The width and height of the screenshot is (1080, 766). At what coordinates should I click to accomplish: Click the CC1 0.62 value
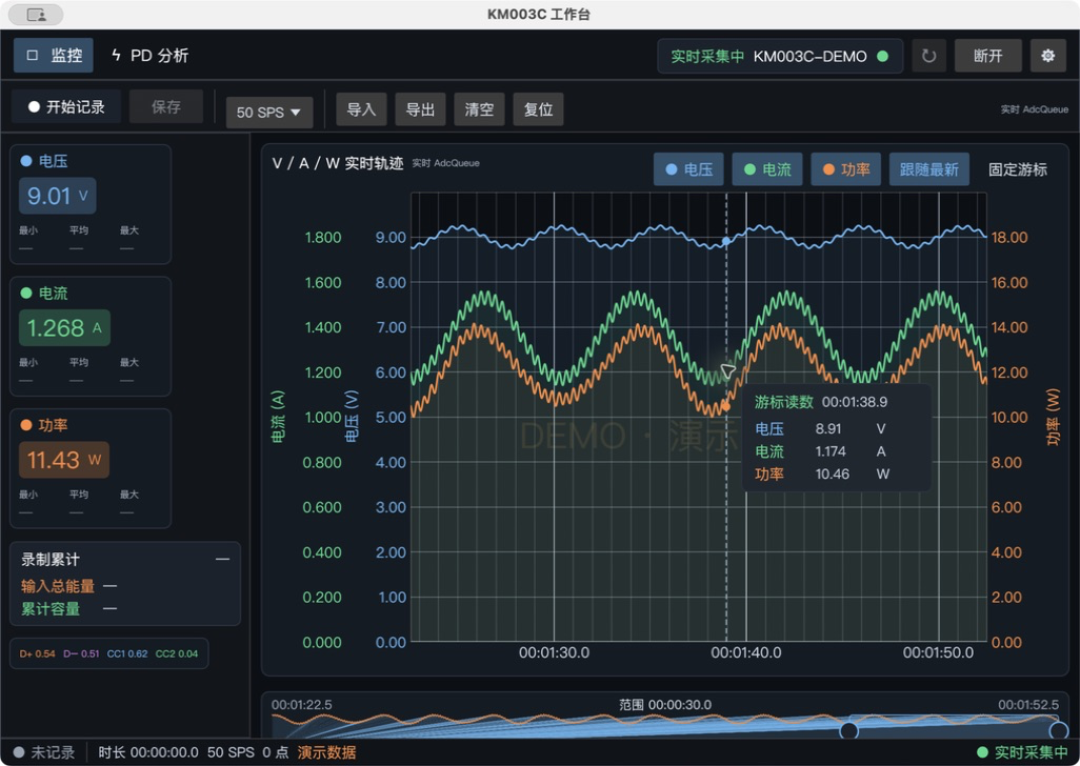click(x=127, y=654)
